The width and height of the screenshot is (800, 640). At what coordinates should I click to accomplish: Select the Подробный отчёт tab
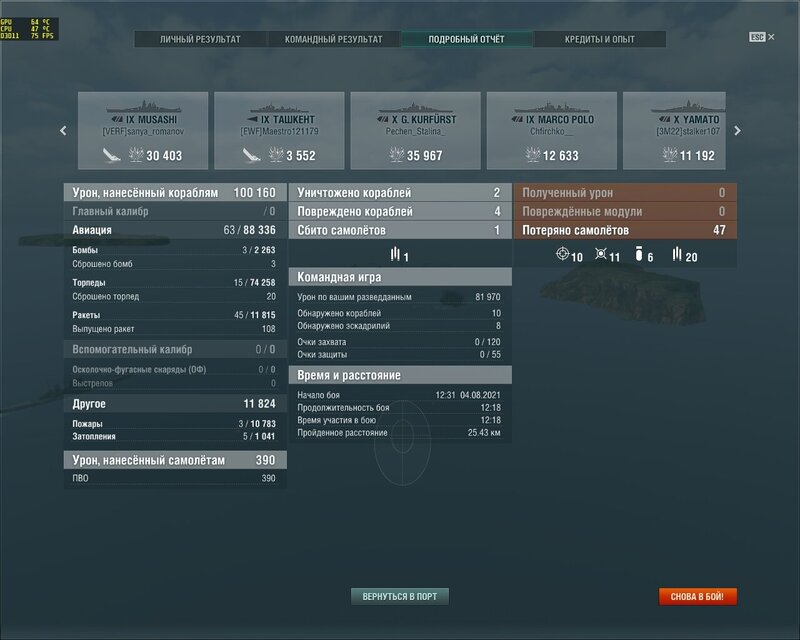tap(466, 39)
